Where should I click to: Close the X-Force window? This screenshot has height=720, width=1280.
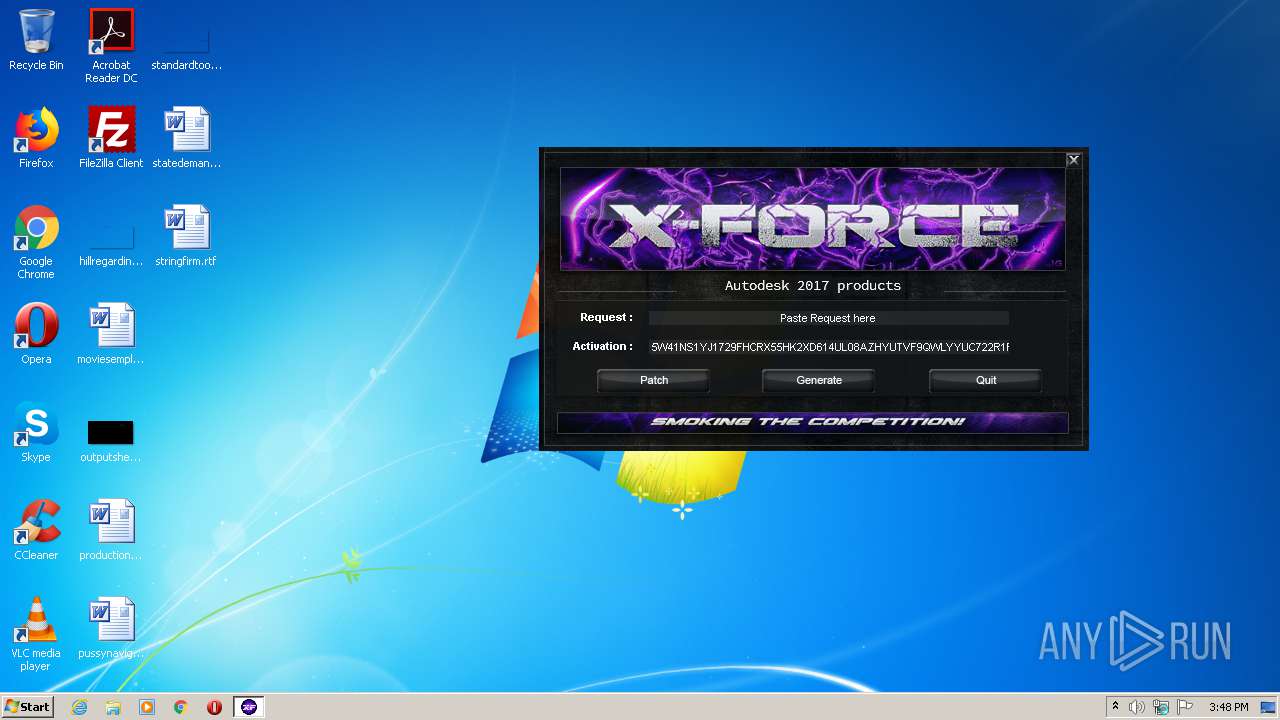click(1073, 160)
